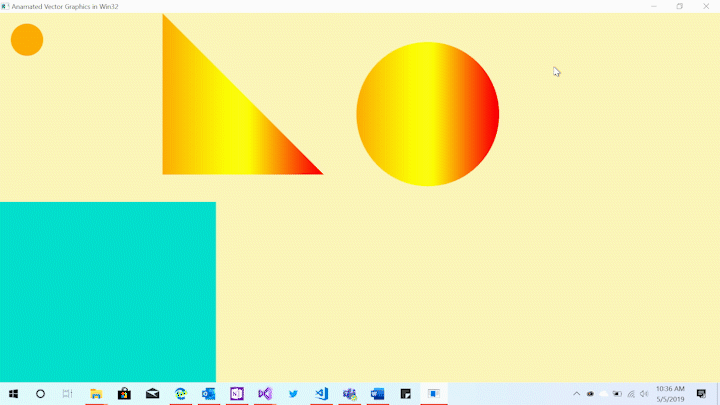Open the volume speaker tray icon
This screenshot has height=405, width=720.
644,394
